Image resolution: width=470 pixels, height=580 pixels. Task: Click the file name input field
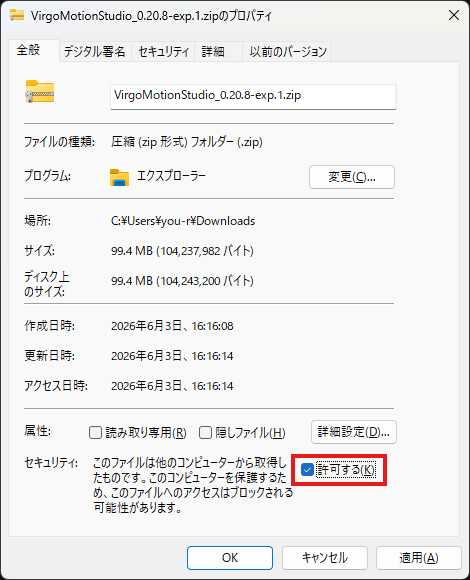click(x=253, y=97)
